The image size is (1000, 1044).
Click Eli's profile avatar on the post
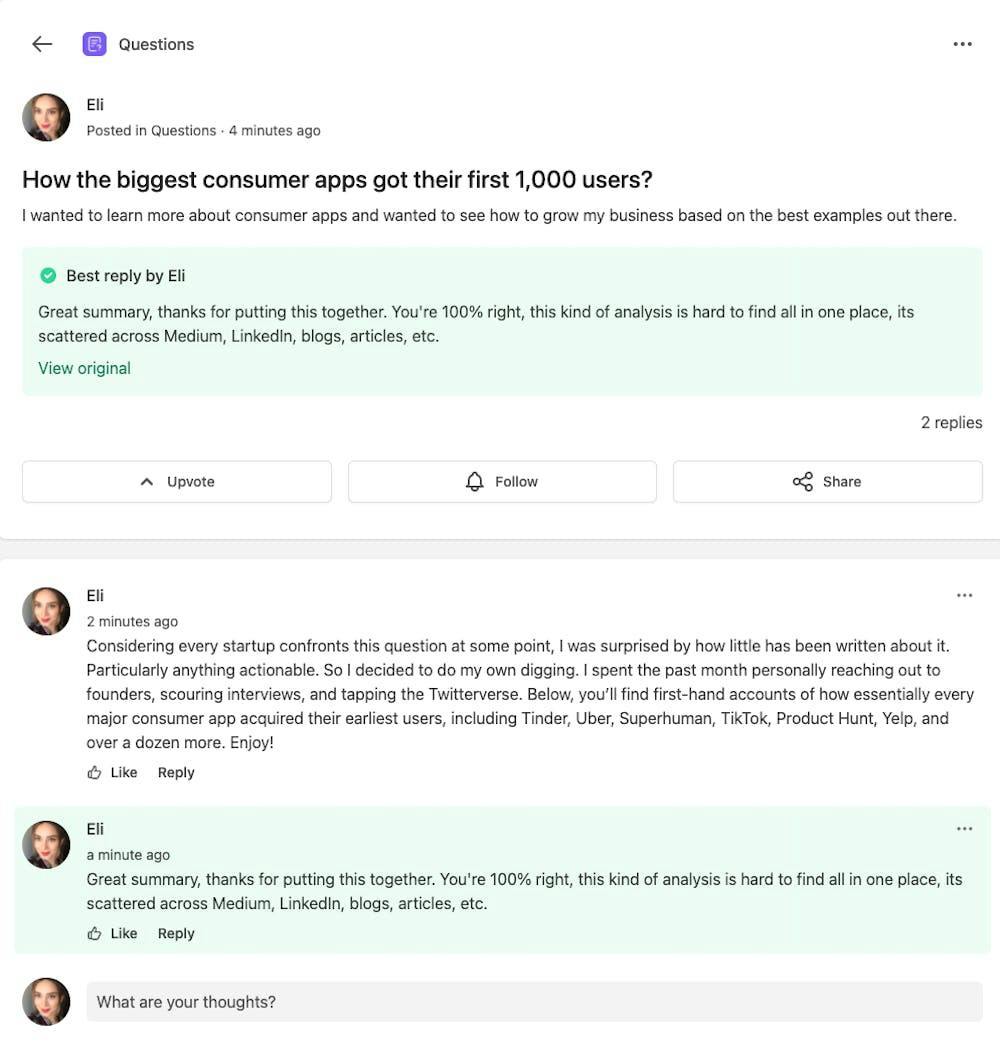pos(46,117)
